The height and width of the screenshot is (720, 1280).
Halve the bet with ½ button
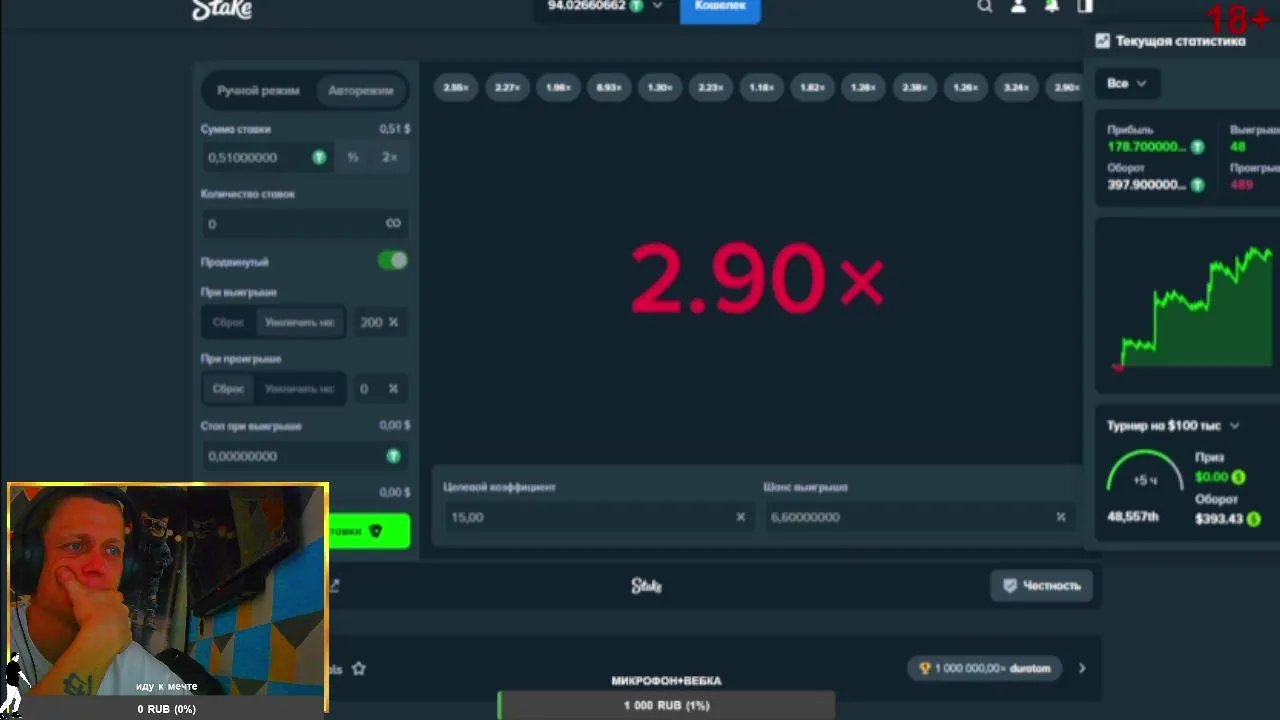coord(352,157)
